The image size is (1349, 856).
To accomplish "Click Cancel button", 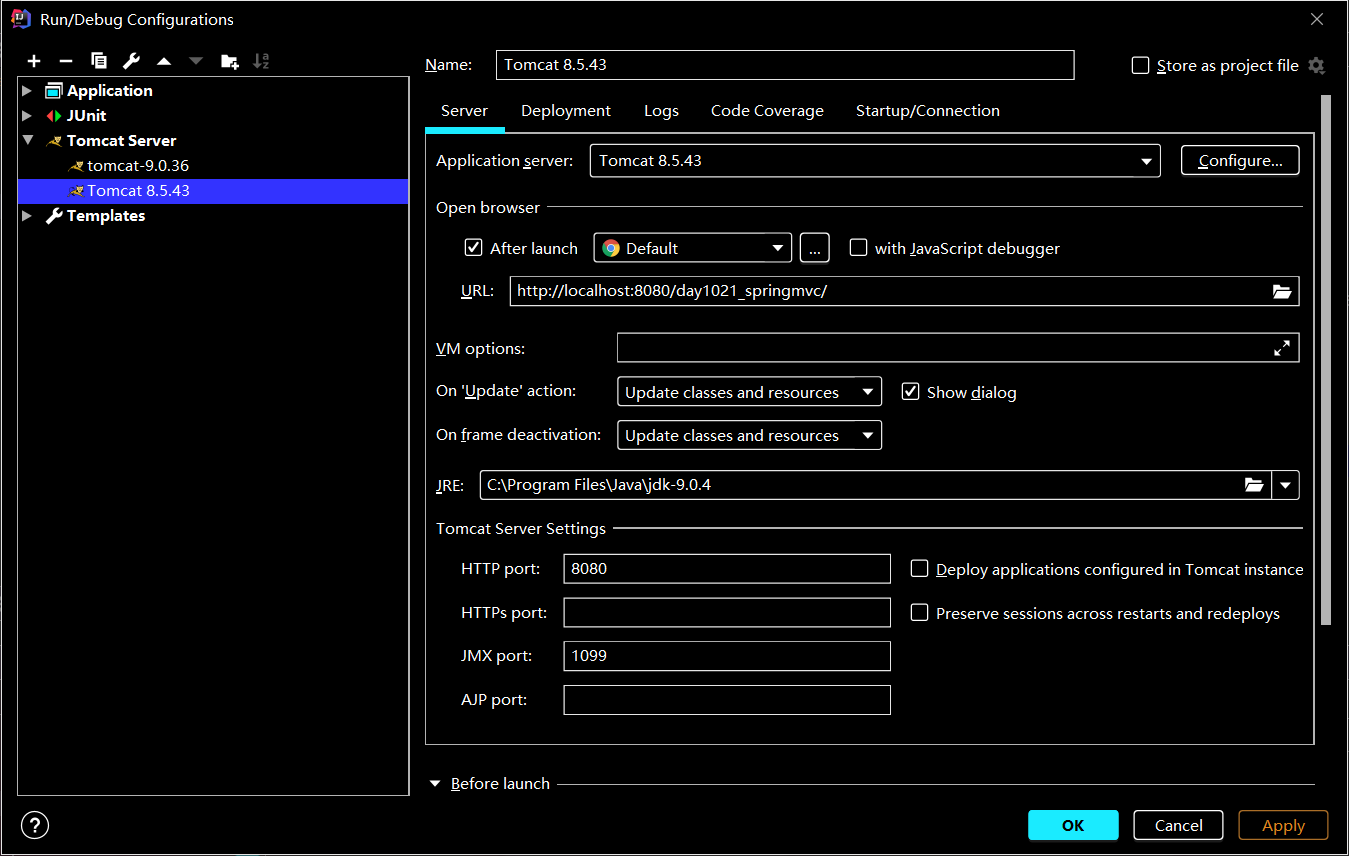I will 1178,825.
